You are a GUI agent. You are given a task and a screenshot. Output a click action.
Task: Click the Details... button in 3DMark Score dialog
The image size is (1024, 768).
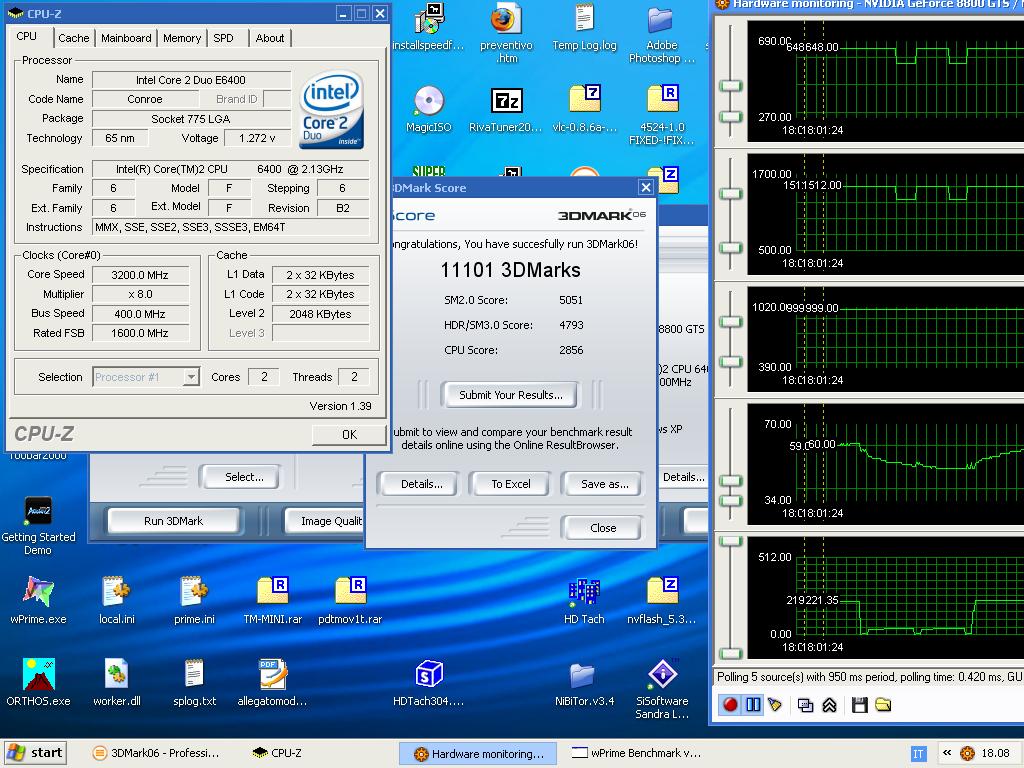point(421,484)
